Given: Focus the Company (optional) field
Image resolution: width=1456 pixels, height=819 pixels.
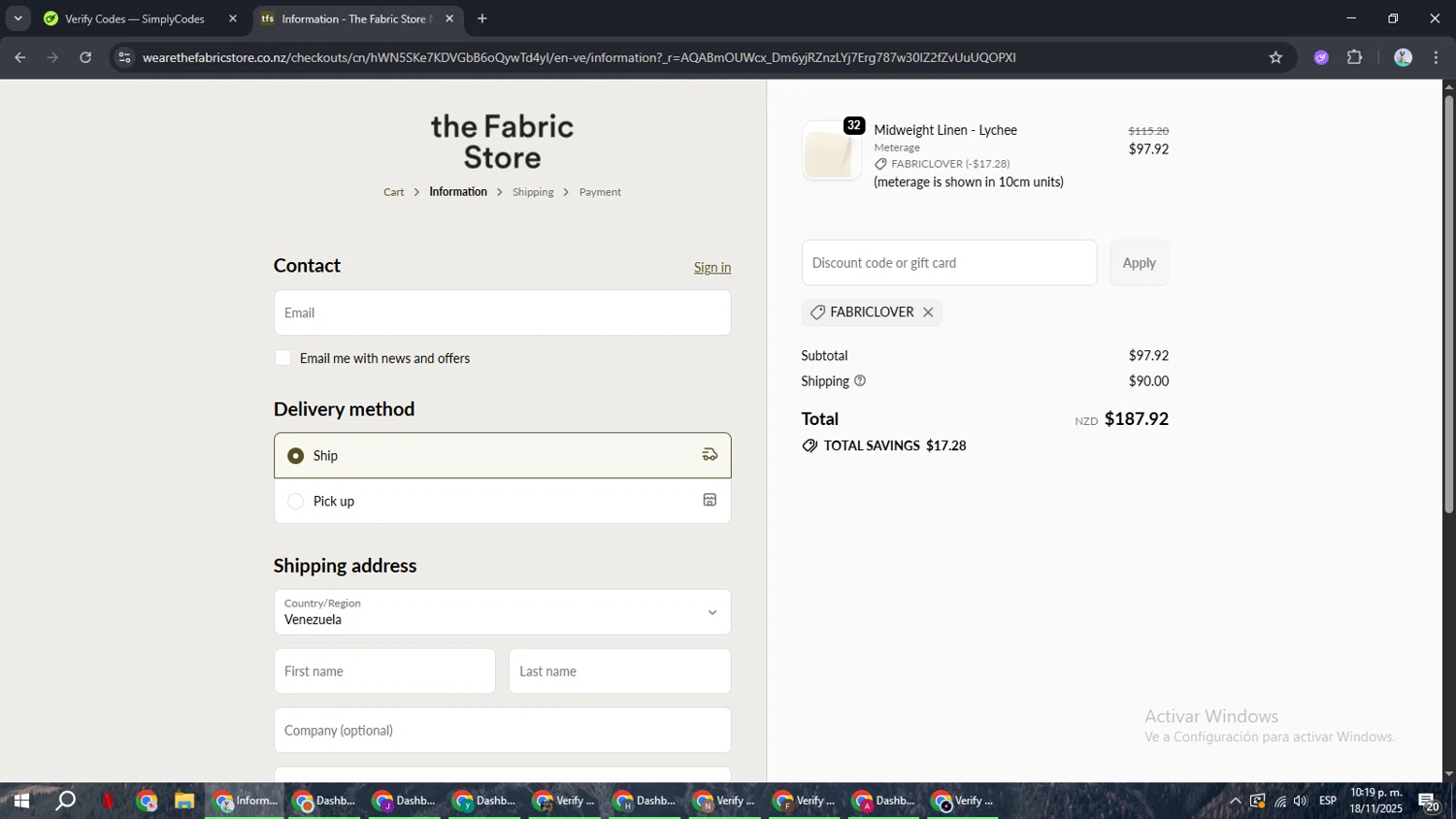Looking at the screenshot, I should click(502, 731).
